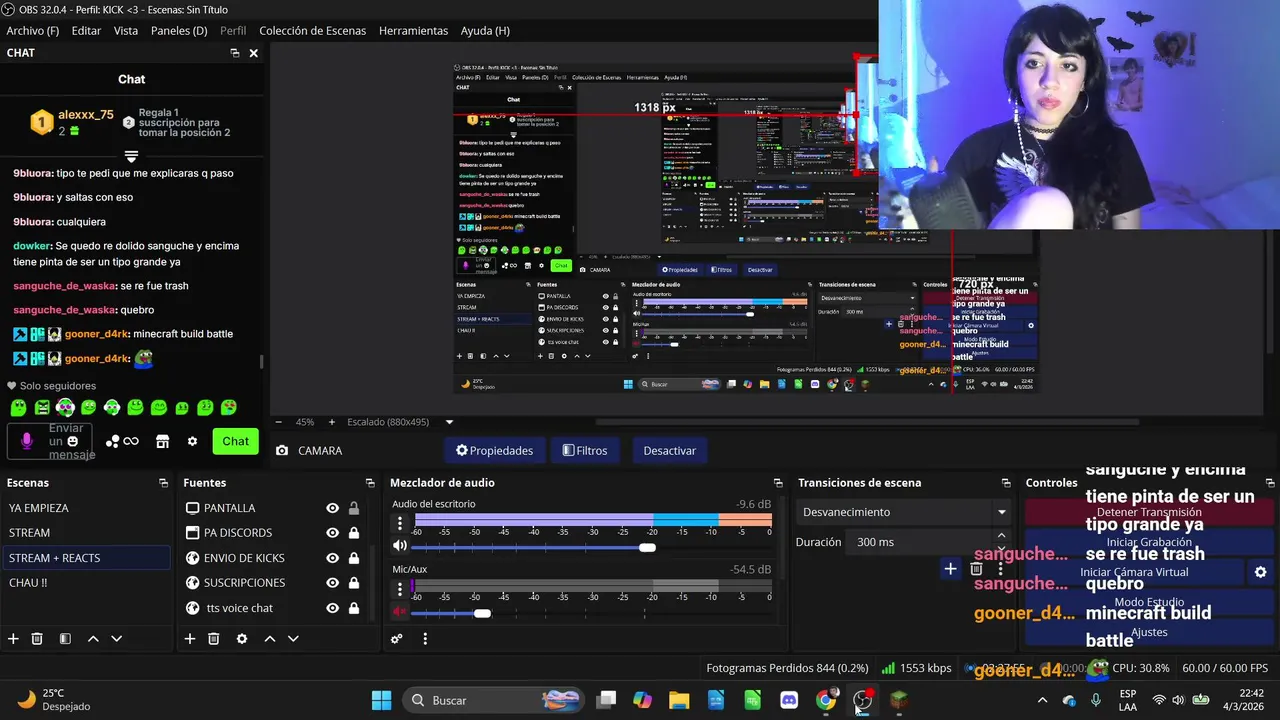Open audio mixer three-dot menu
1280x720 pixels.
pyautogui.click(x=425, y=638)
